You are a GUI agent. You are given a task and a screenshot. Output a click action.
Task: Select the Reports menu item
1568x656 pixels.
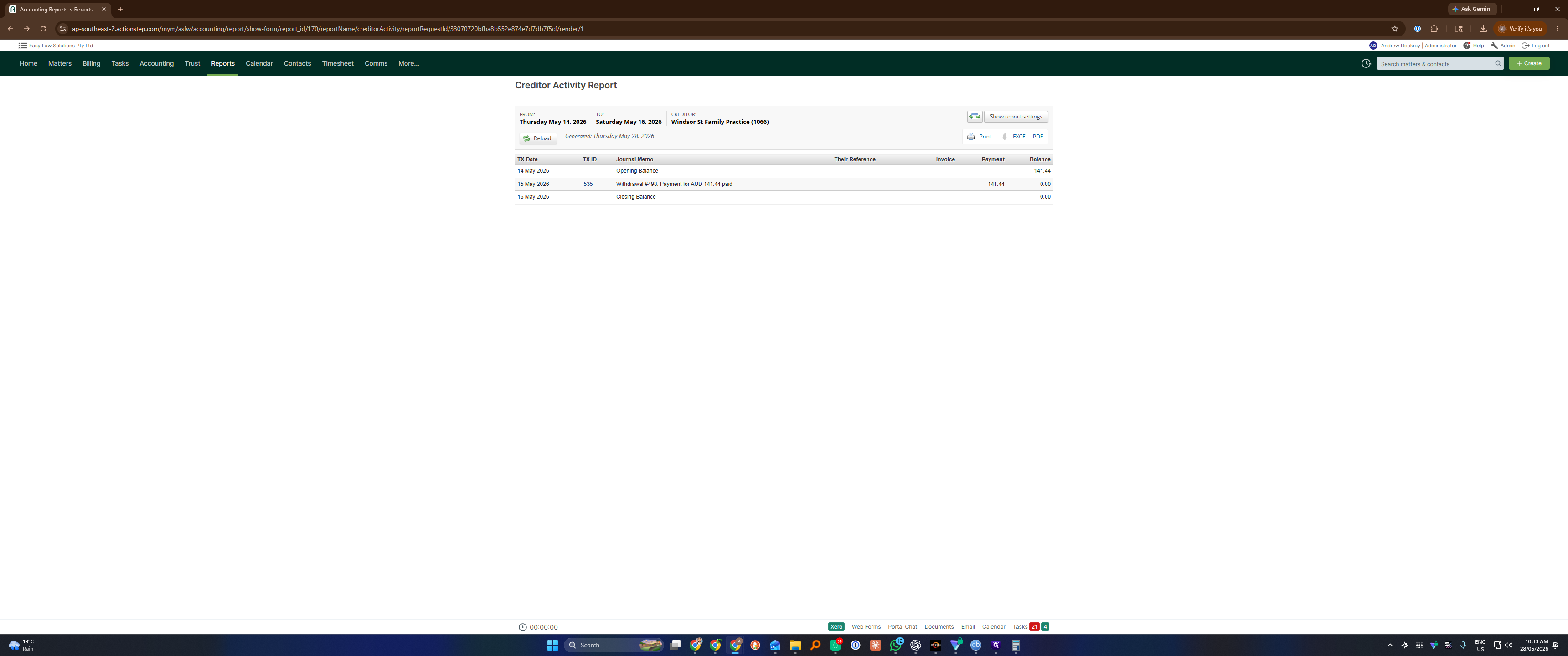tap(223, 63)
